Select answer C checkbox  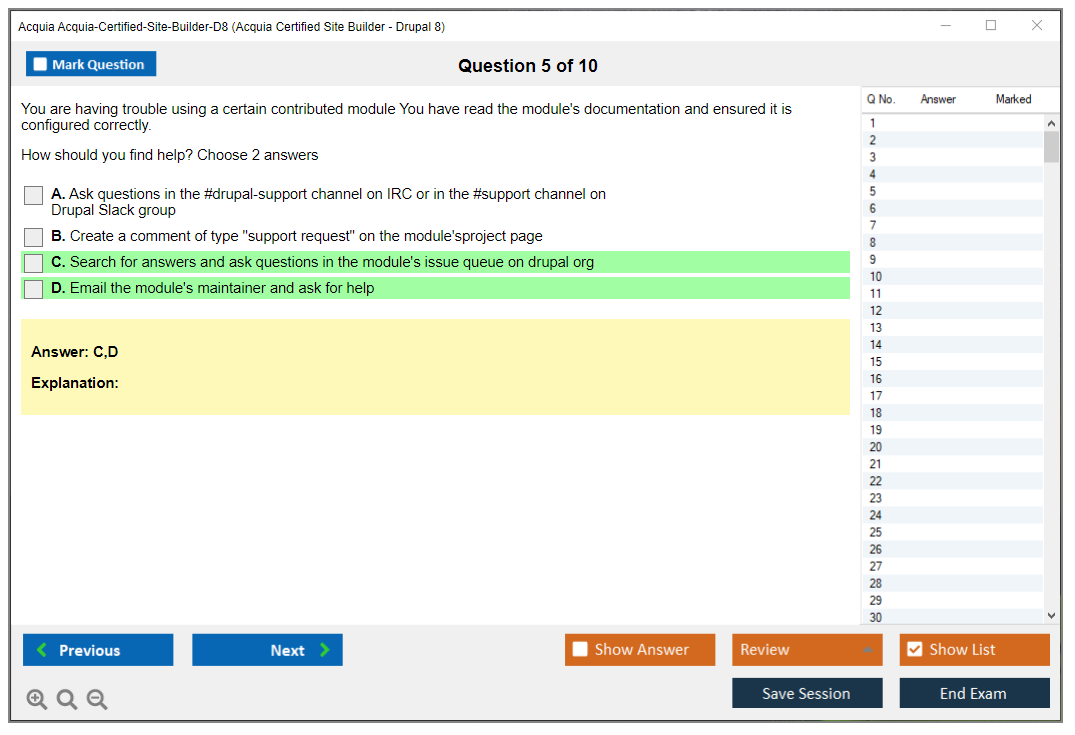coord(33,263)
